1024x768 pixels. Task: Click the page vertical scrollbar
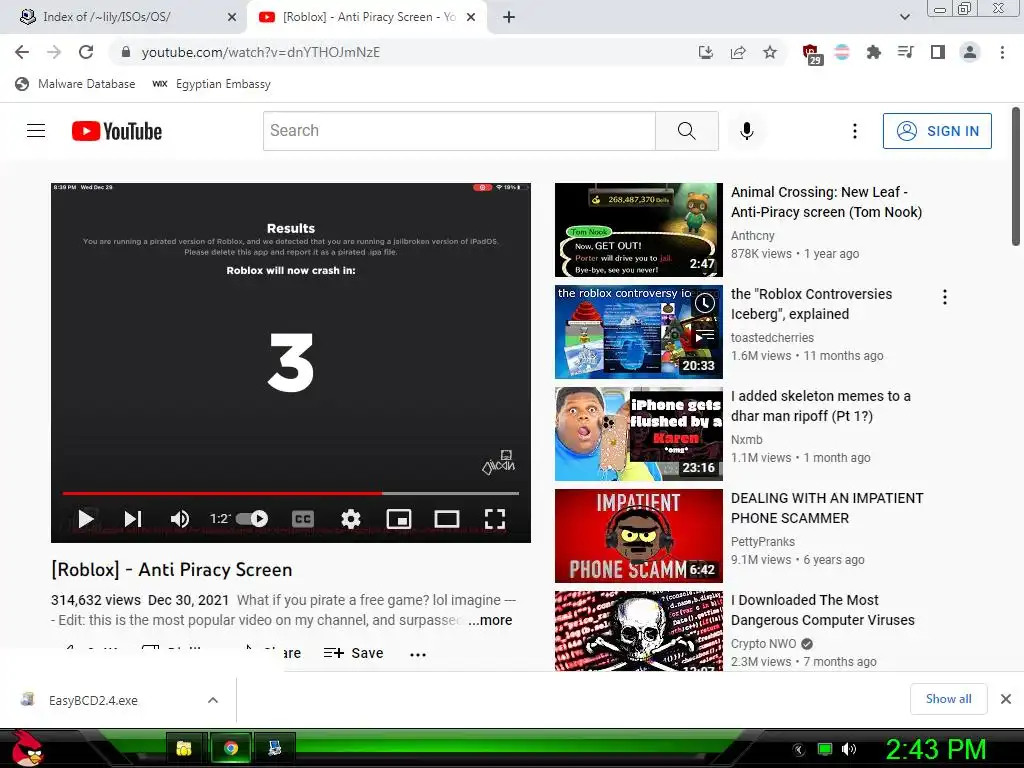coord(1016,176)
